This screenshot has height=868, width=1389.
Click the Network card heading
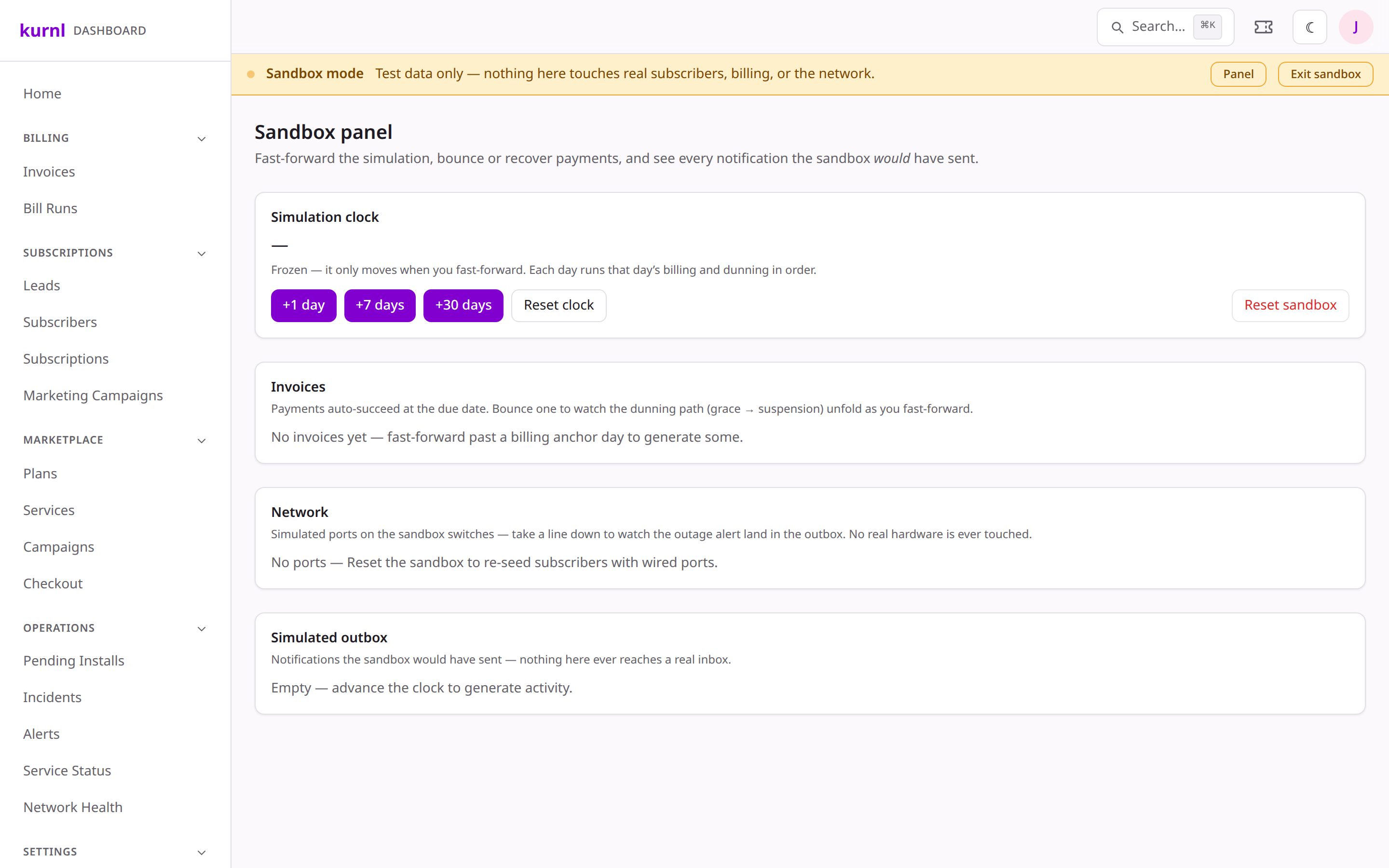299,513
